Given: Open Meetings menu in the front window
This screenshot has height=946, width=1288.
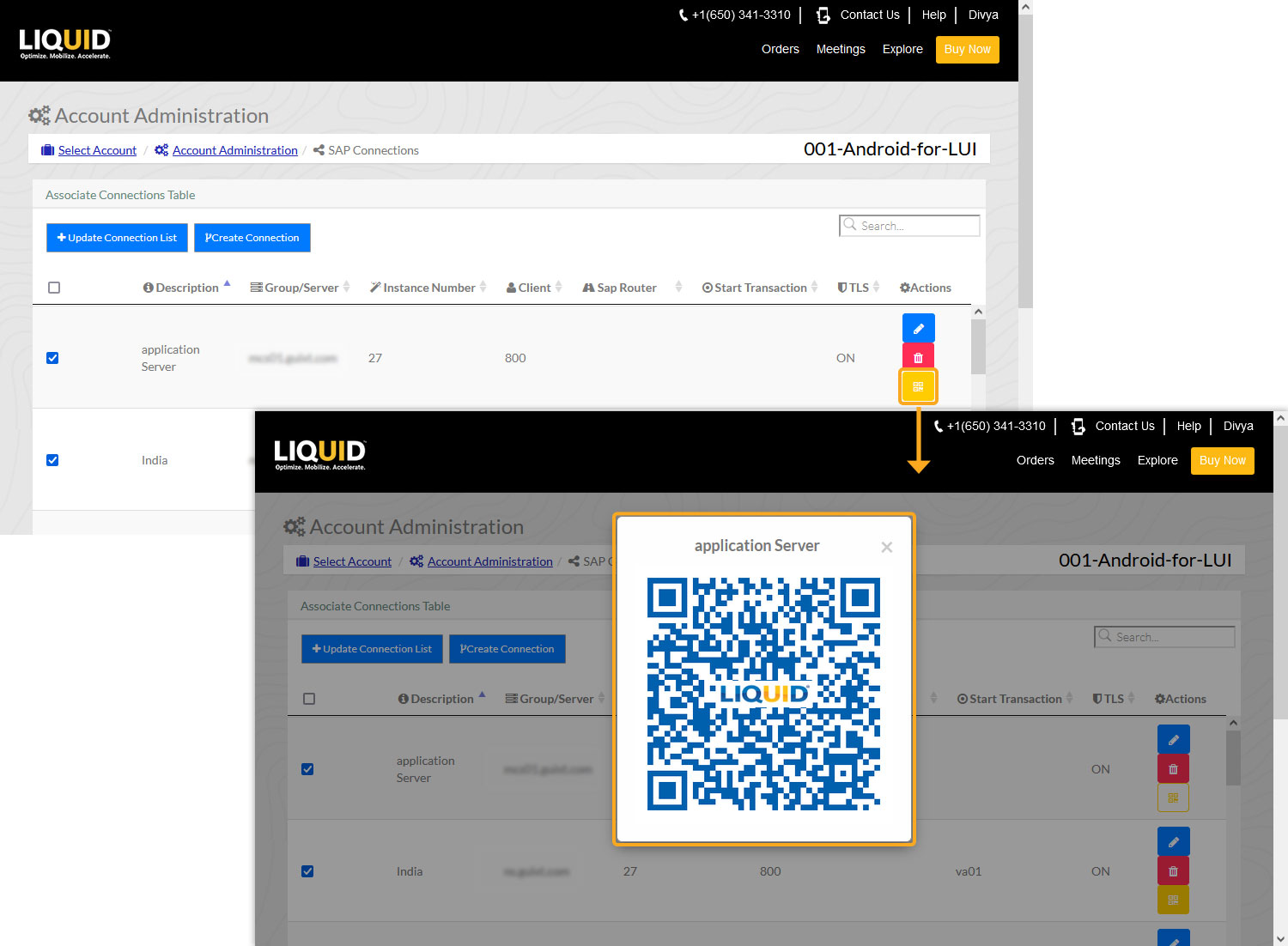Looking at the screenshot, I should (1096, 460).
